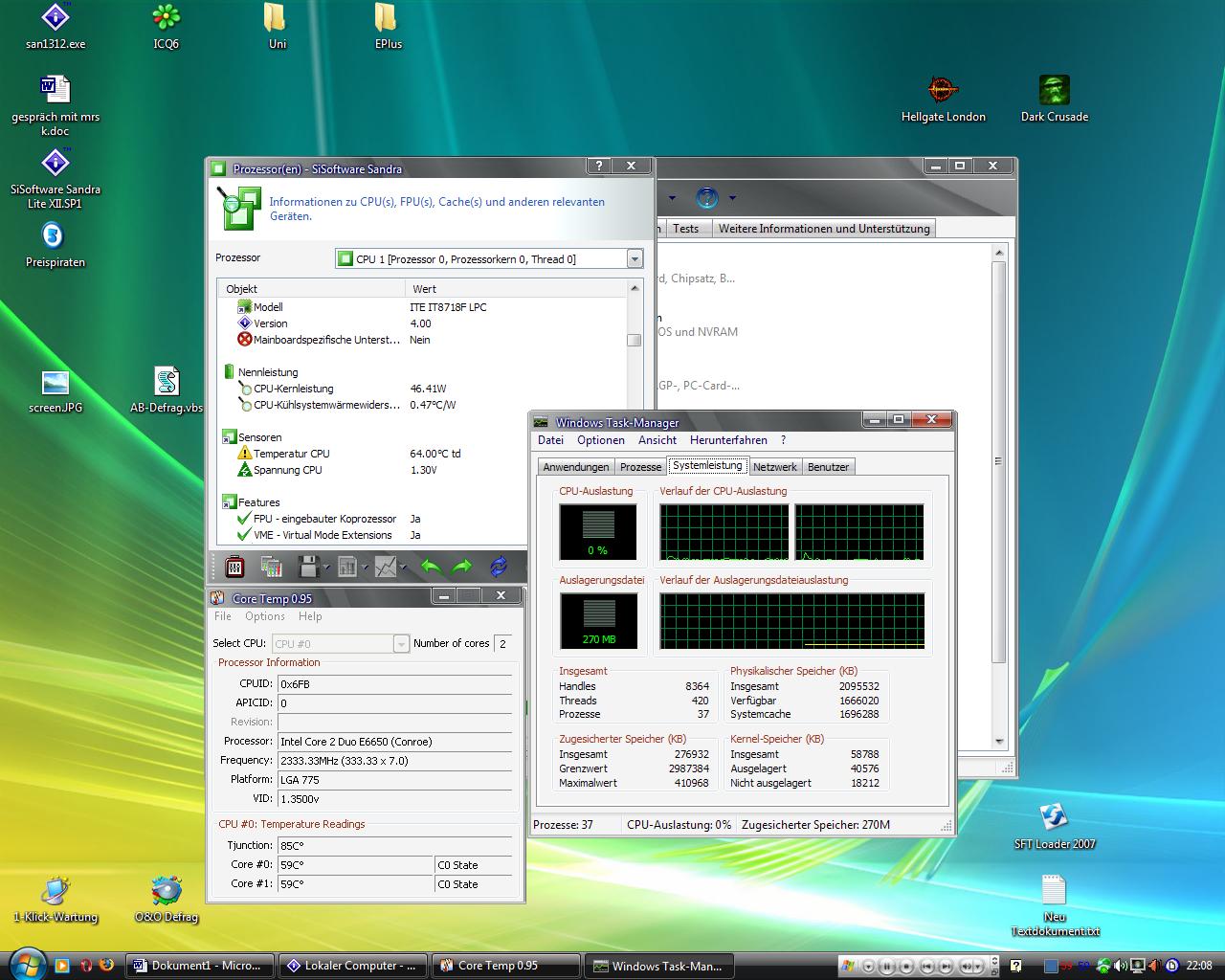Open Help menu in Core Temp
The width and height of the screenshot is (1225, 980).
[310, 616]
